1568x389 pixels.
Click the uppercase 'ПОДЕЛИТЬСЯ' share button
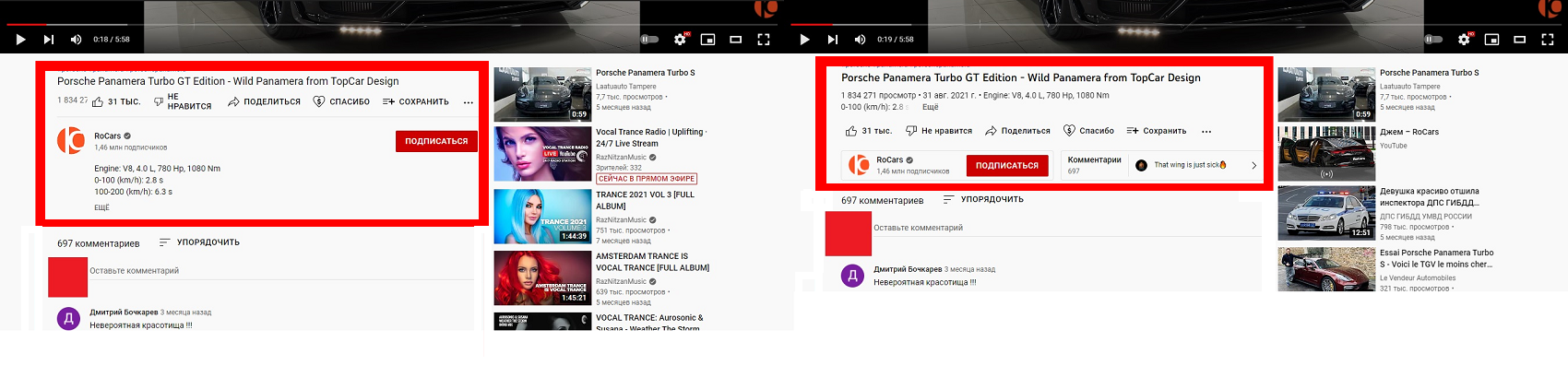pyautogui.click(x=264, y=101)
